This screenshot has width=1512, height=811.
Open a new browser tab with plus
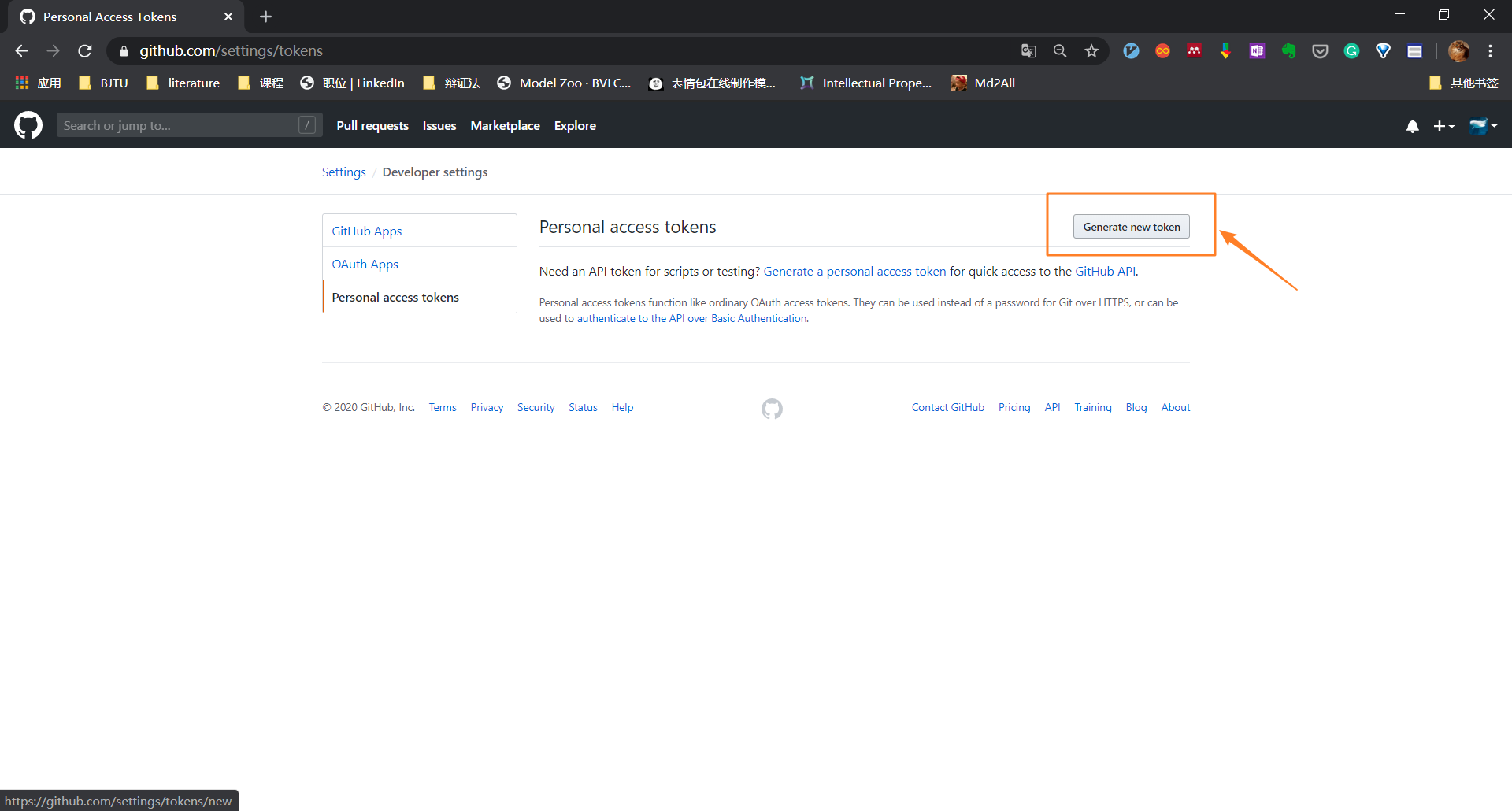pyautogui.click(x=266, y=17)
